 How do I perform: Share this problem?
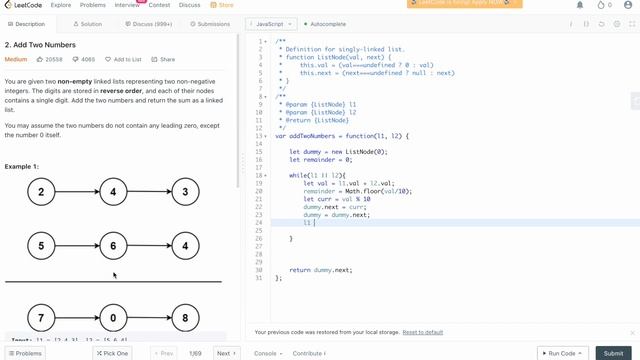[163, 59]
